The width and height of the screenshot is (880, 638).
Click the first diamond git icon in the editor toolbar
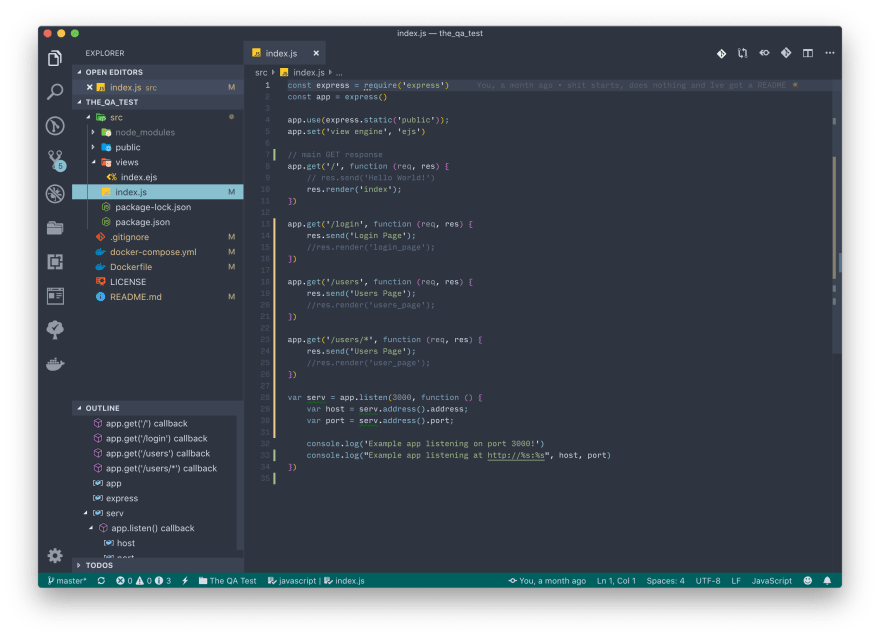tap(721, 53)
